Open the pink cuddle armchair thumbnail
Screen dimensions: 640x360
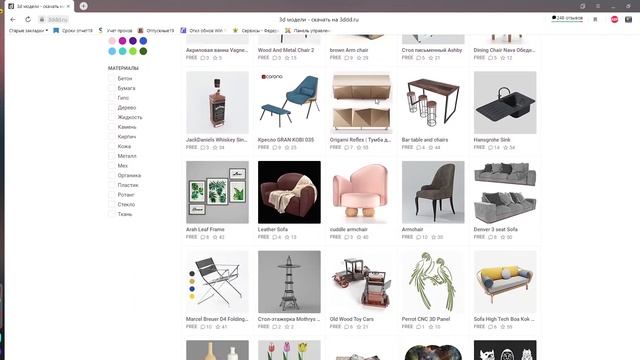click(x=361, y=192)
